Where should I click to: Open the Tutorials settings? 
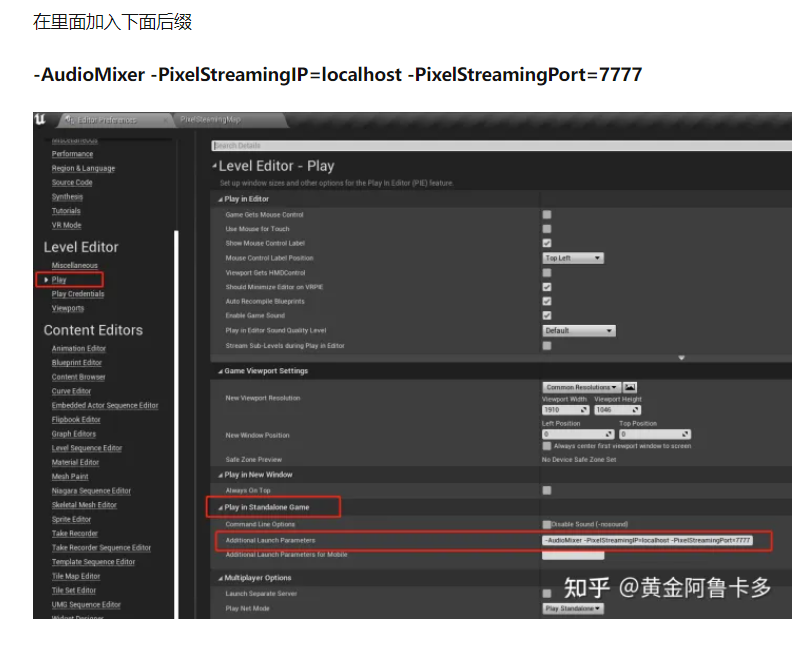tap(66, 211)
